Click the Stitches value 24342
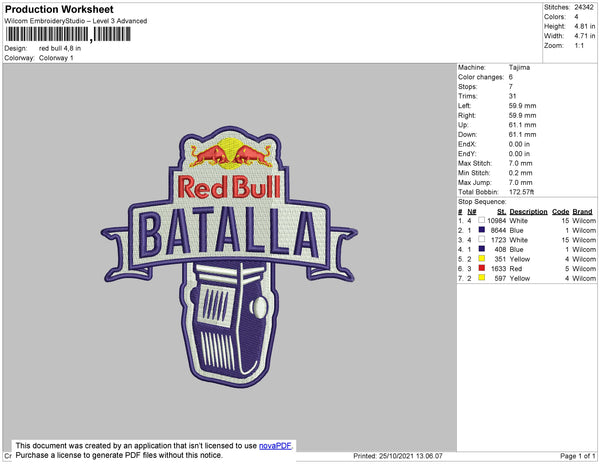The height and width of the screenshot is (464, 600). (584, 7)
